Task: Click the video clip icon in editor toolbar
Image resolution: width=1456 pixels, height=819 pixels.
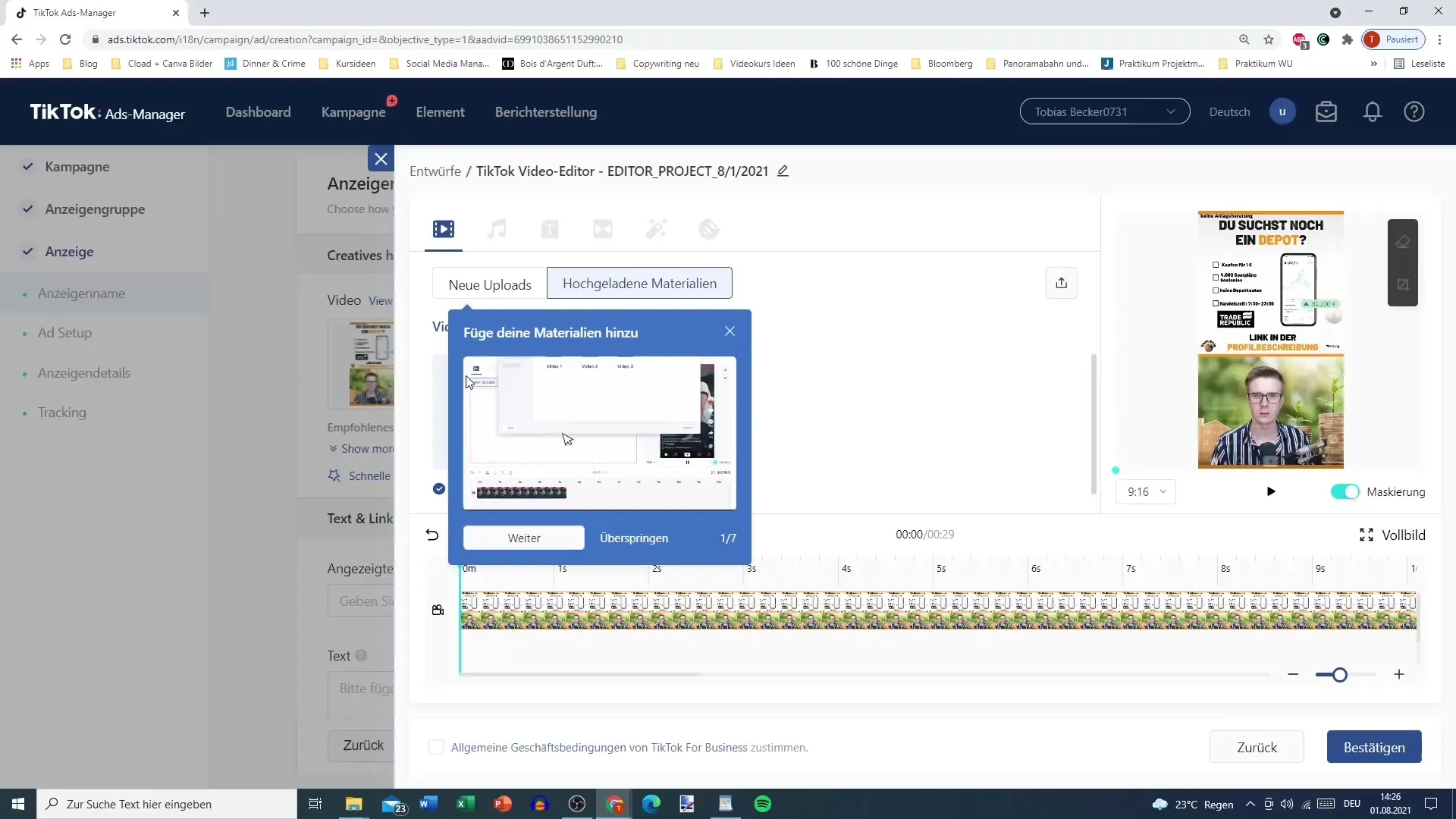Action: [444, 230]
